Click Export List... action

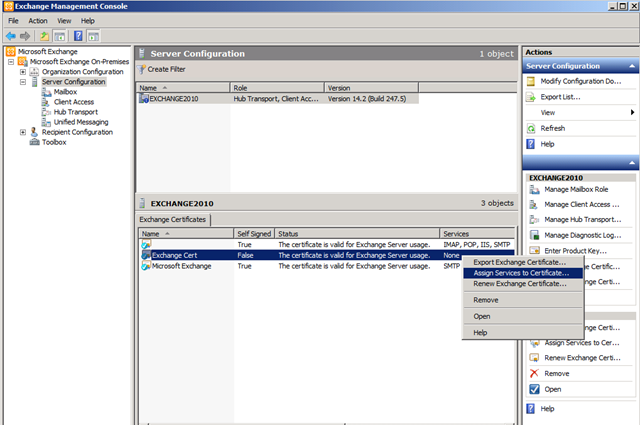coord(560,97)
